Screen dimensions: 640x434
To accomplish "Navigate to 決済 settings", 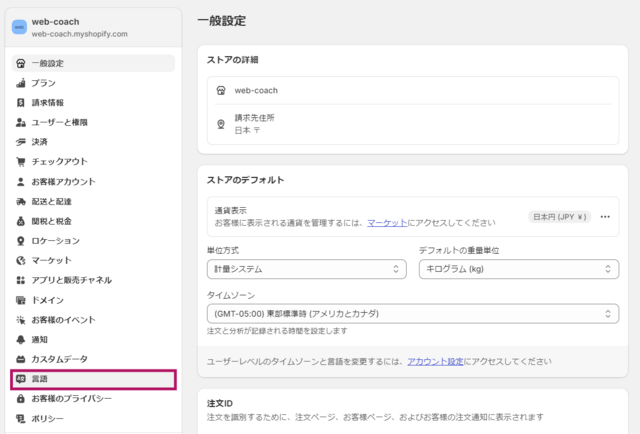I will [93, 142].
